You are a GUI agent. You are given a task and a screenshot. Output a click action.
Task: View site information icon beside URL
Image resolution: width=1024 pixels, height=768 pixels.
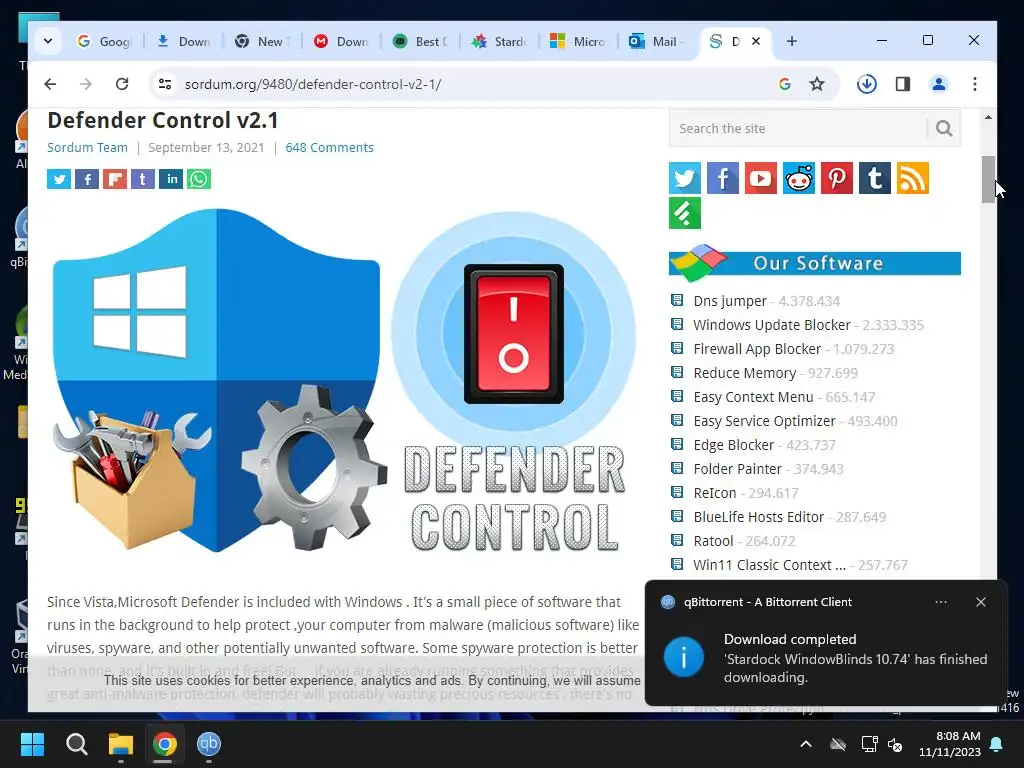pos(165,84)
